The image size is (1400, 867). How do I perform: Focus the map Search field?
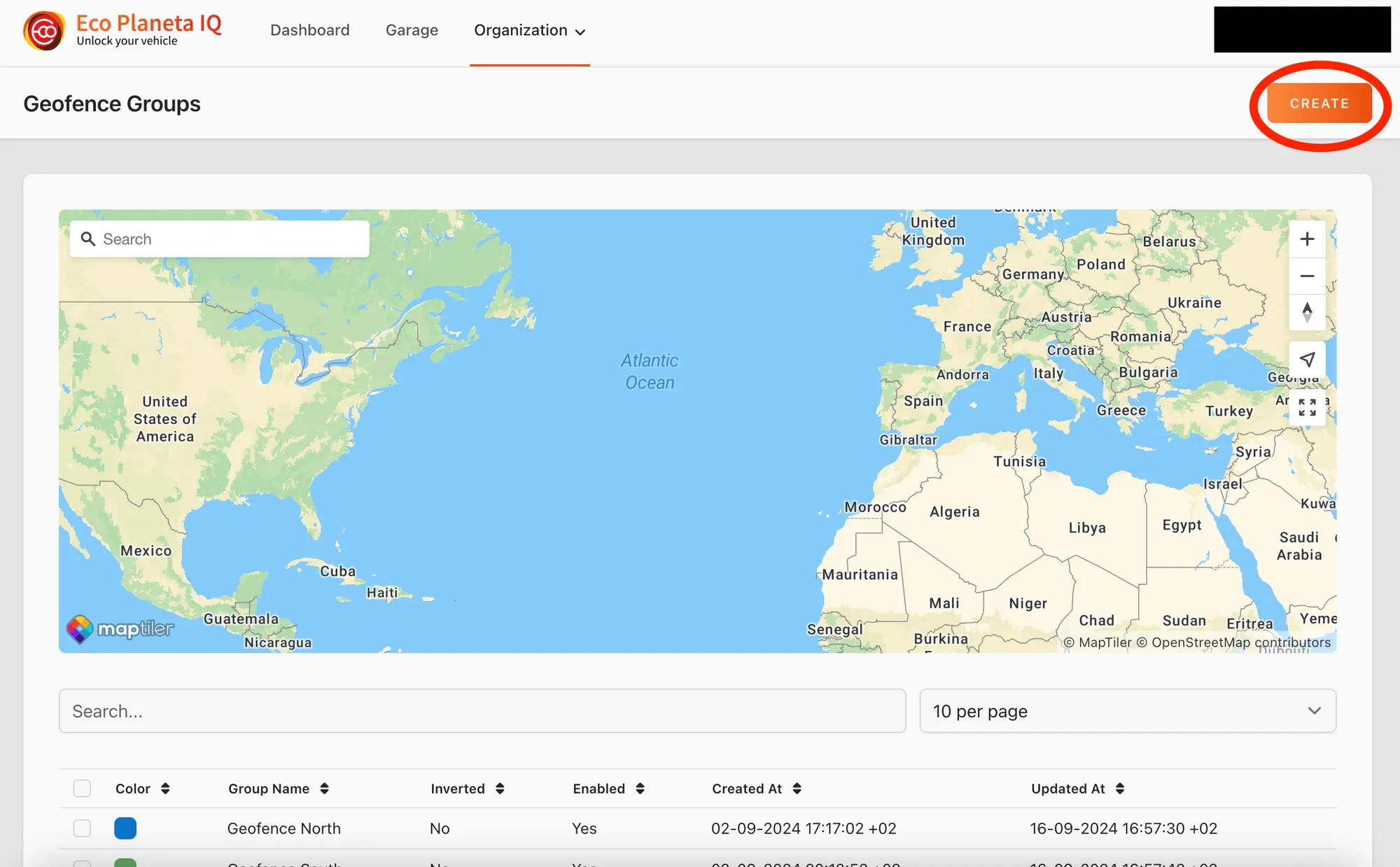click(x=220, y=239)
